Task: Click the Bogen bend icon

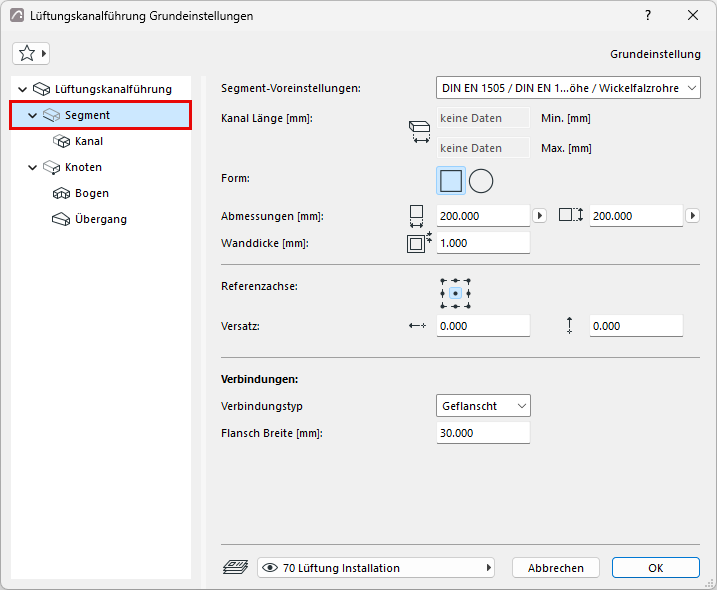Action: pyautogui.click(x=61, y=193)
